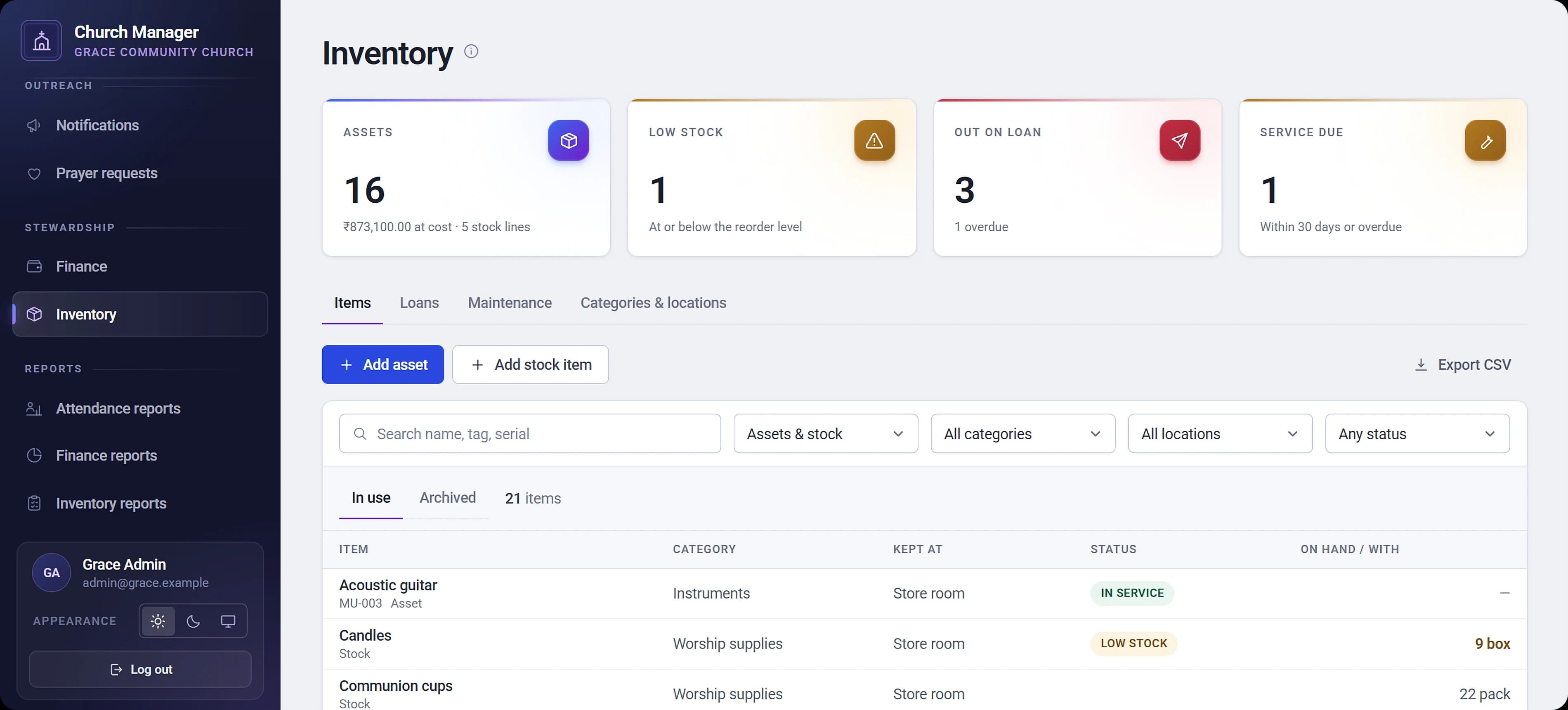Viewport: 1568px width, 710px height.
Task: Open Attendance reports in the sidebar
Action: [x=140, y=409]
